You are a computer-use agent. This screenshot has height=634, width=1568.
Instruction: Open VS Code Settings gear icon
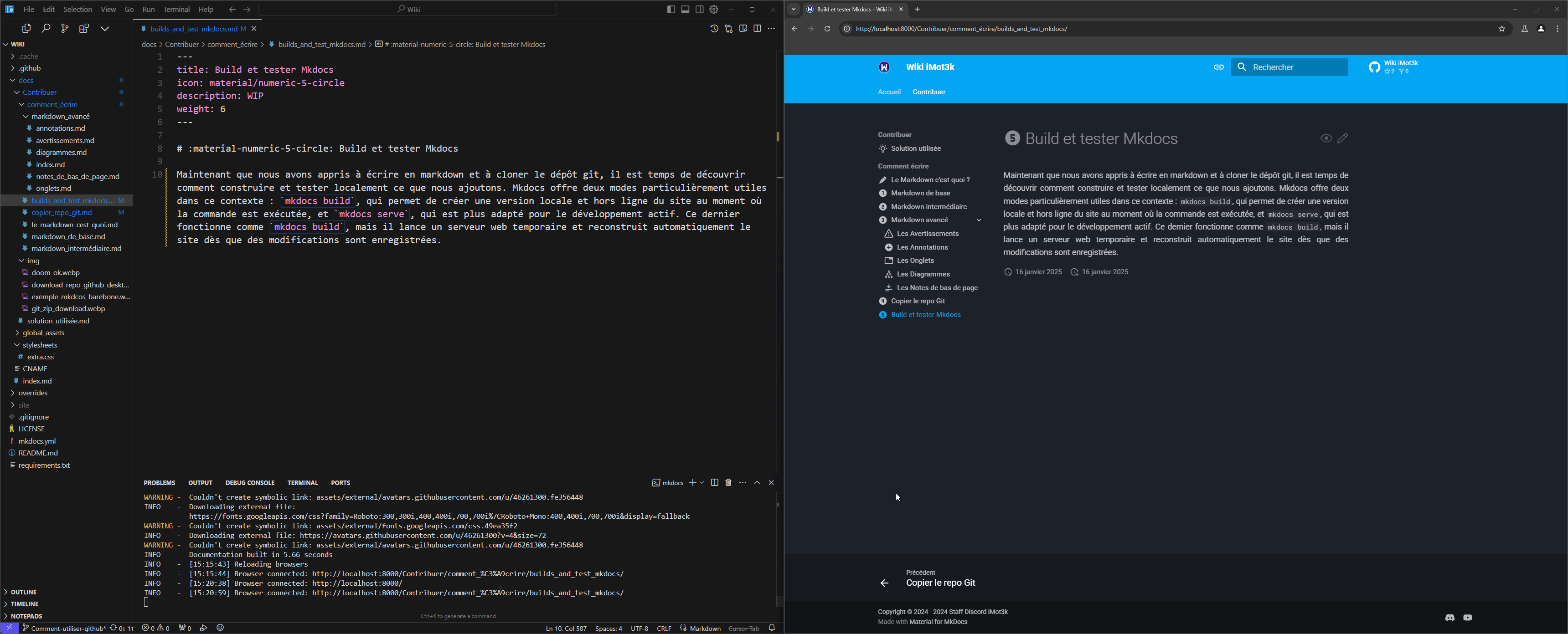tap(713, 9)
